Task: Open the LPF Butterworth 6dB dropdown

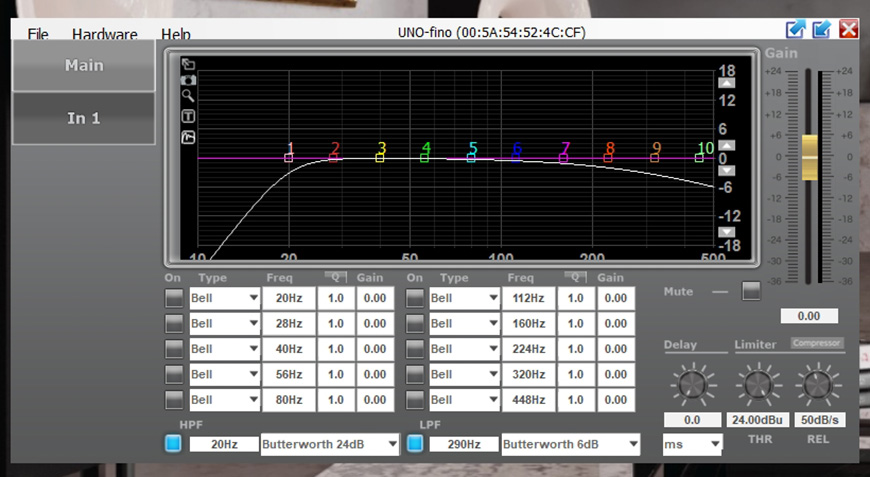Action: [570, 444]
